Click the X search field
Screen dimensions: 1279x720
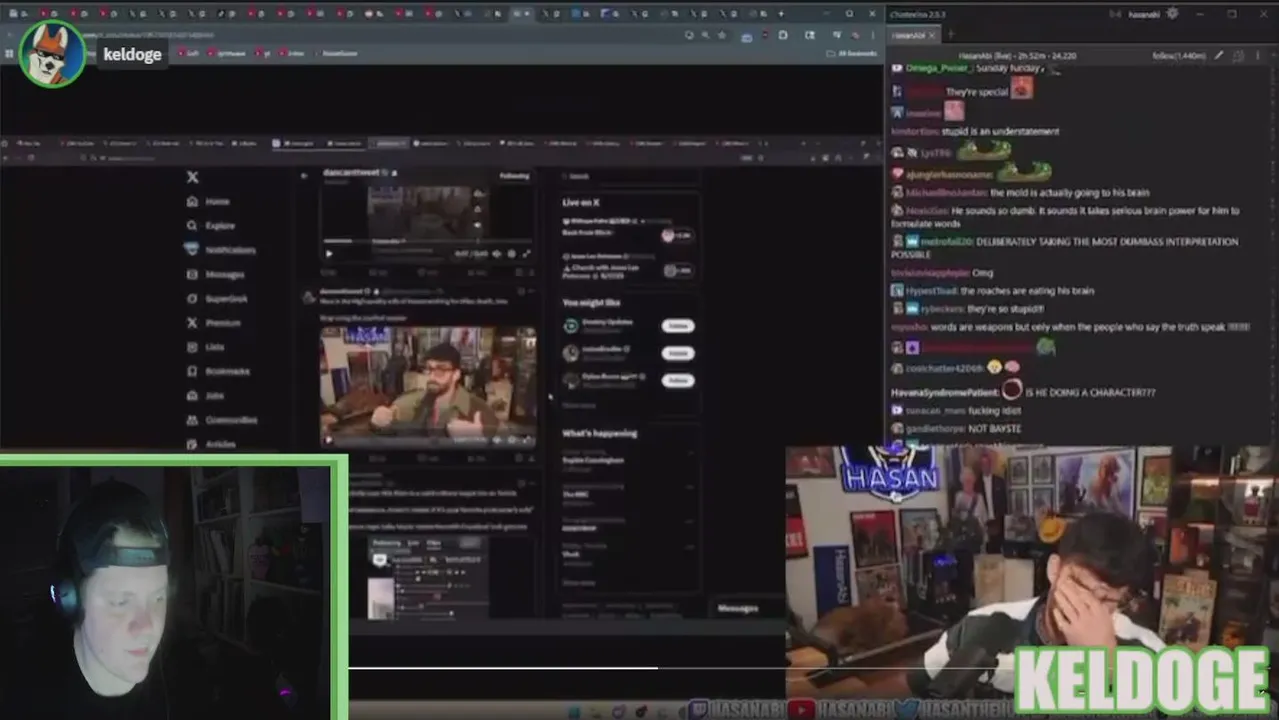628,176
